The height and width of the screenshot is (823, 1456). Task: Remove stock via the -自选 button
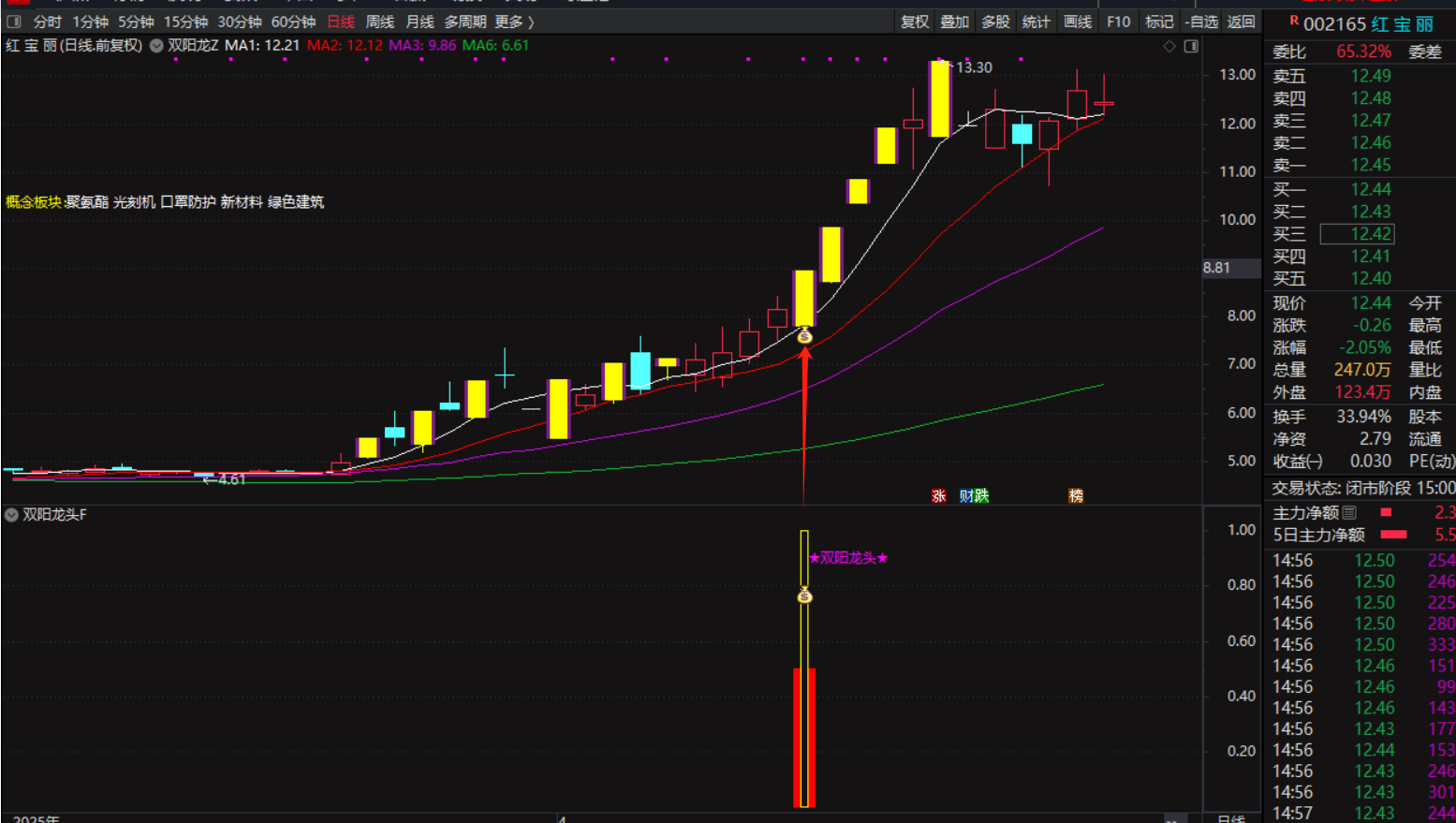[1201, 22]
